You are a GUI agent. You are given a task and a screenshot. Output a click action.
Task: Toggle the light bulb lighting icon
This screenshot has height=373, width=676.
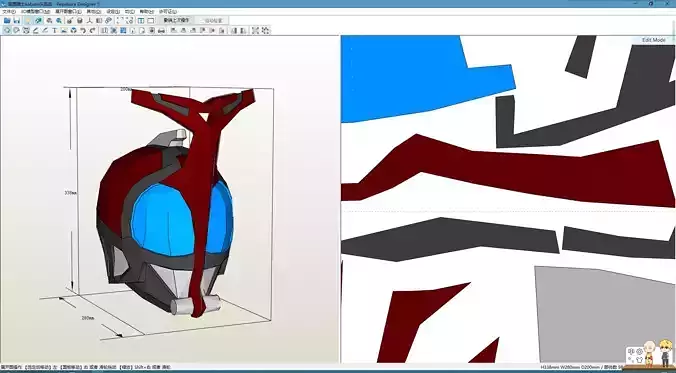point(28,20)
